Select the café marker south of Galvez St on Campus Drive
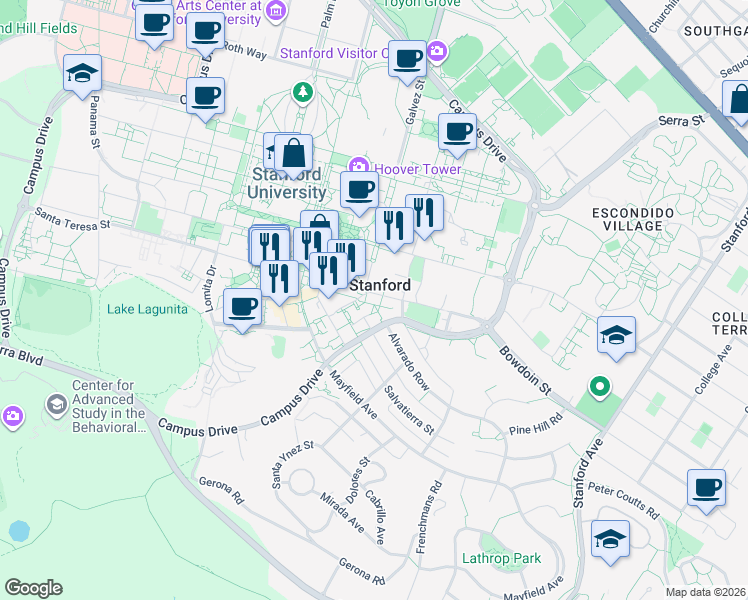The width and height of the screenshot is (748, 600). click(457, 133)
